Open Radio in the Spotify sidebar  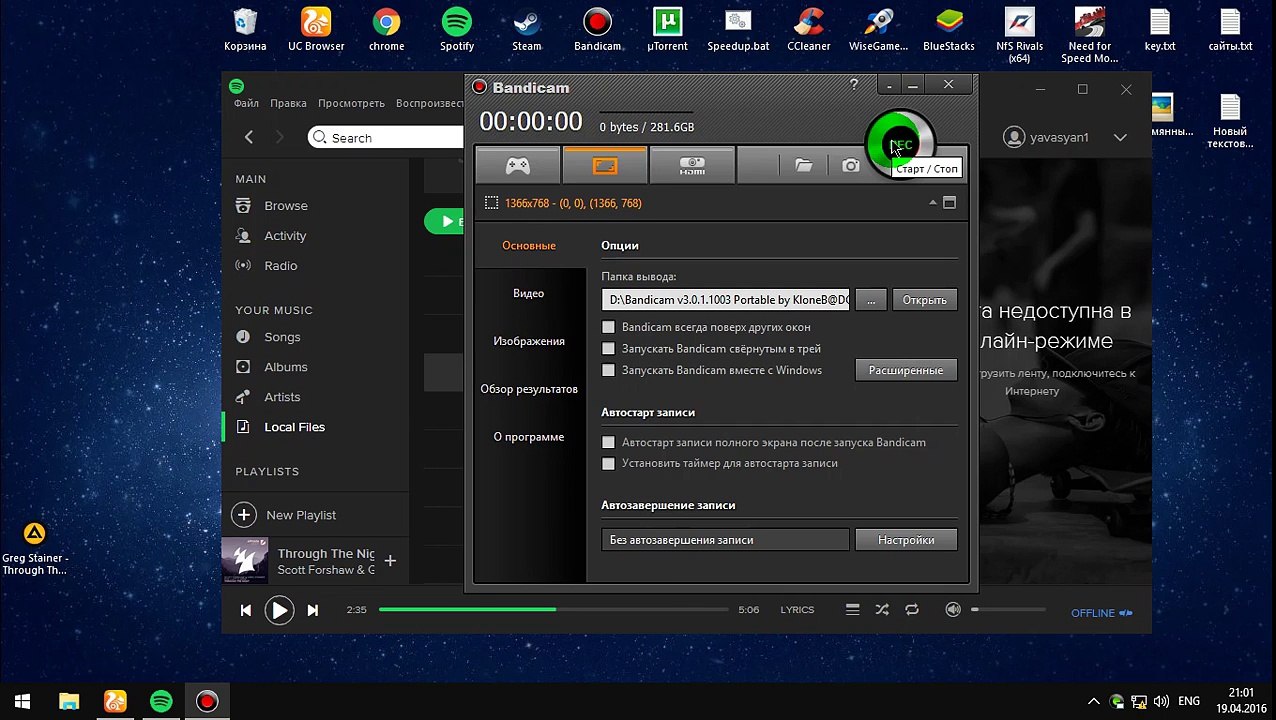coord(281,266)
